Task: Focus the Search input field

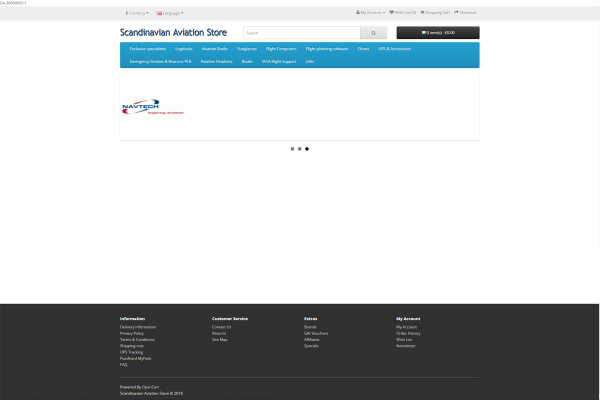Action: tap(302, 33)
